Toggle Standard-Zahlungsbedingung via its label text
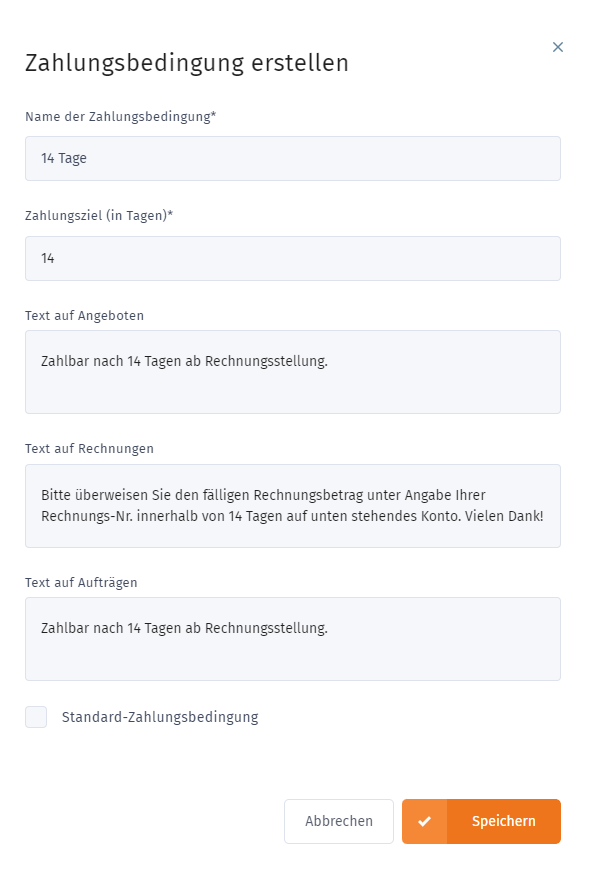 [159, 717]
